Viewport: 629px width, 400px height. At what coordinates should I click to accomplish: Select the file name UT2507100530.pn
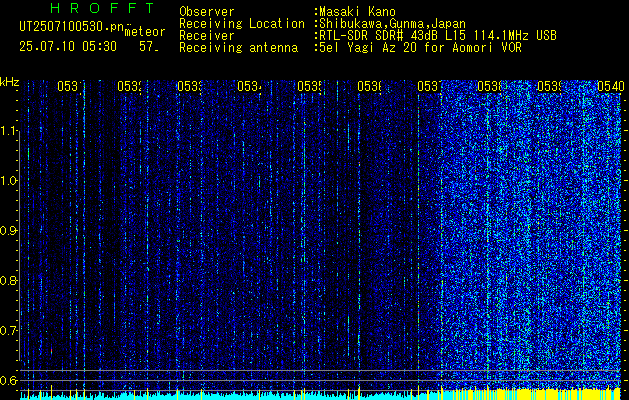[71, 27]
